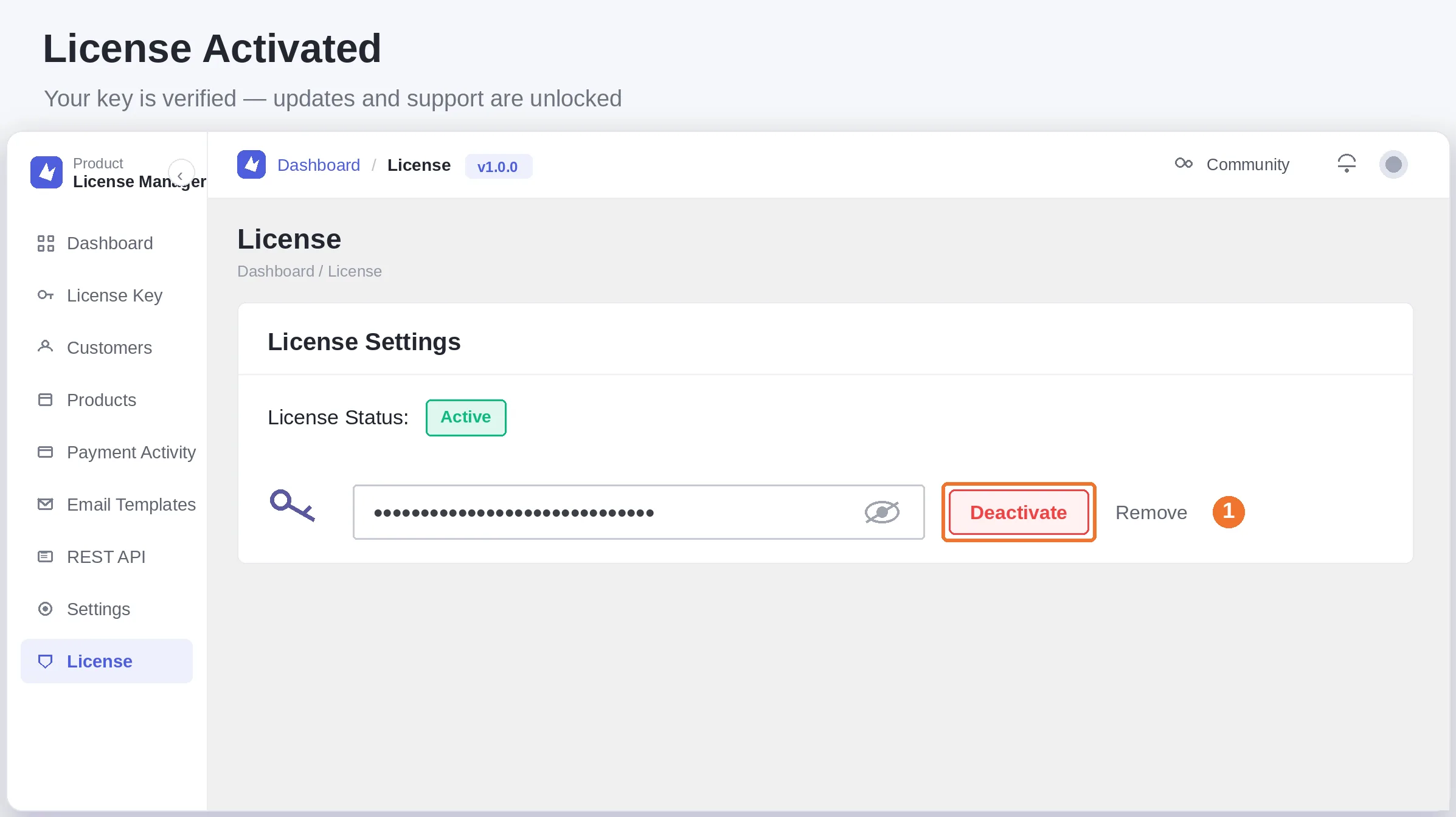Click the user avatar in top bar
1456x817 pixels.
1393,164
